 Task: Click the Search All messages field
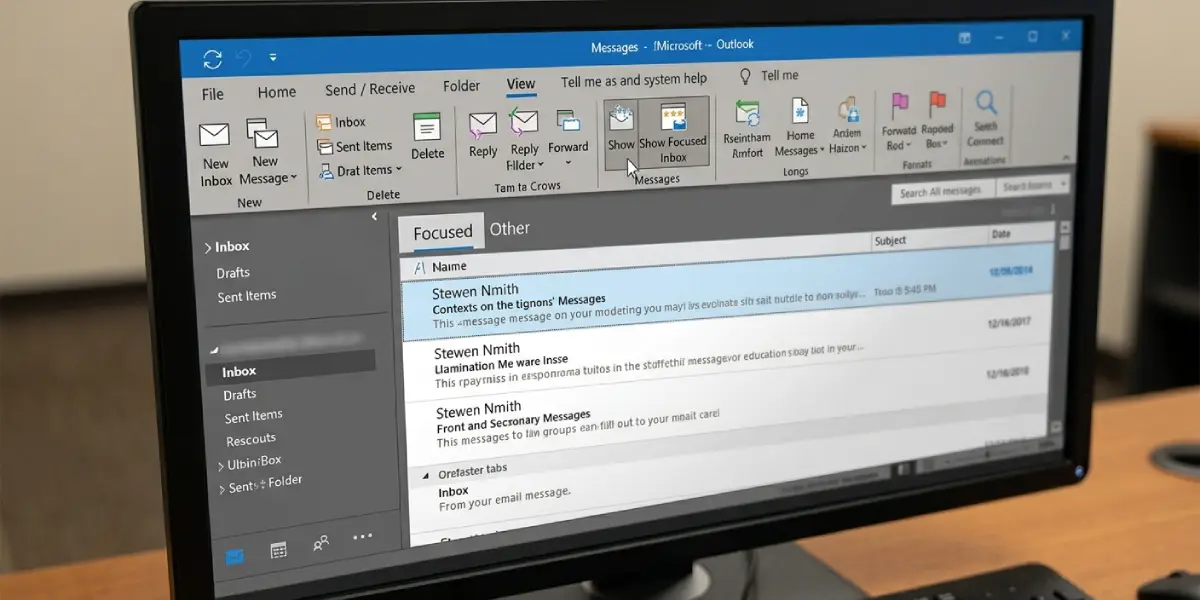943,191
